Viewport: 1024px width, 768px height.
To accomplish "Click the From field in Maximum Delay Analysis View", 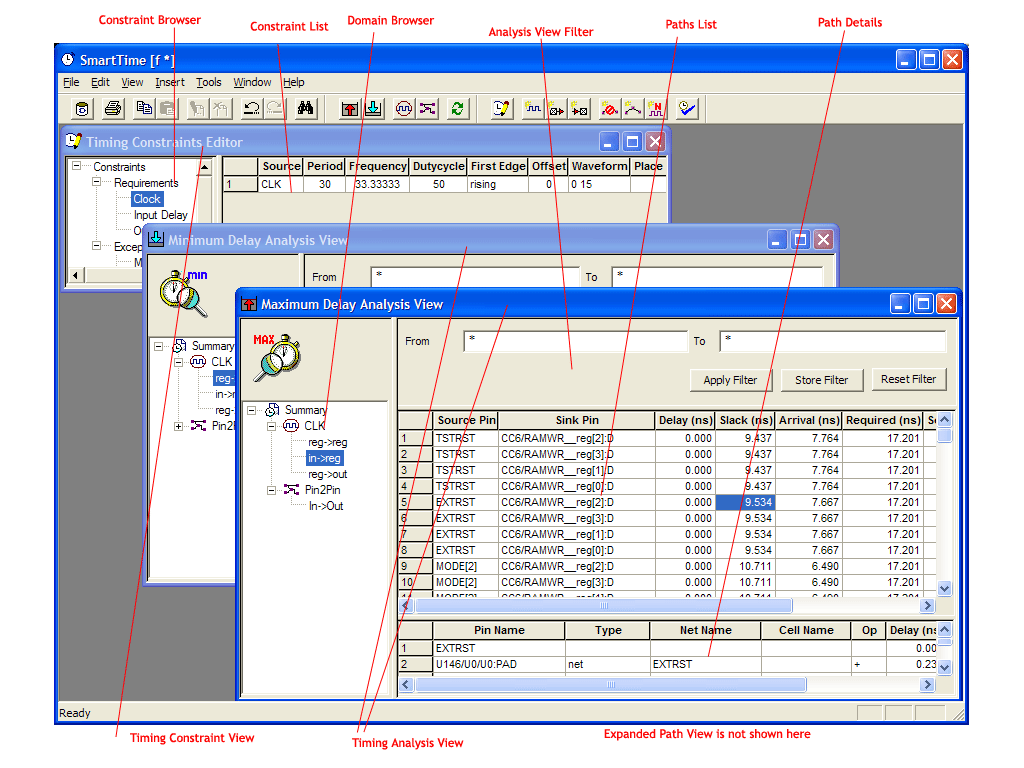I will (x=575, y=342).
